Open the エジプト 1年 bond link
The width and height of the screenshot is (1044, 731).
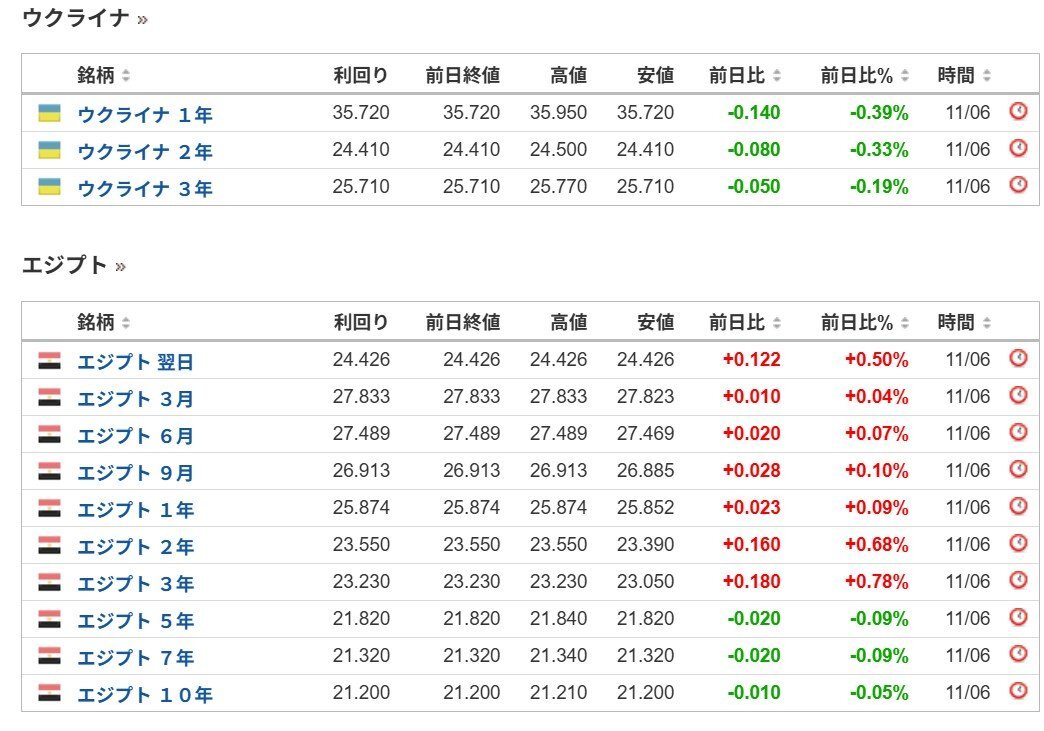[x=136, y=509]
